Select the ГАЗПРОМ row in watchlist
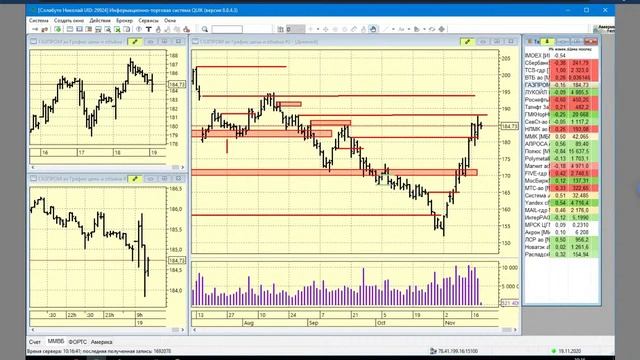The width and height of the screenshot is (640, 360). (561, 85)
